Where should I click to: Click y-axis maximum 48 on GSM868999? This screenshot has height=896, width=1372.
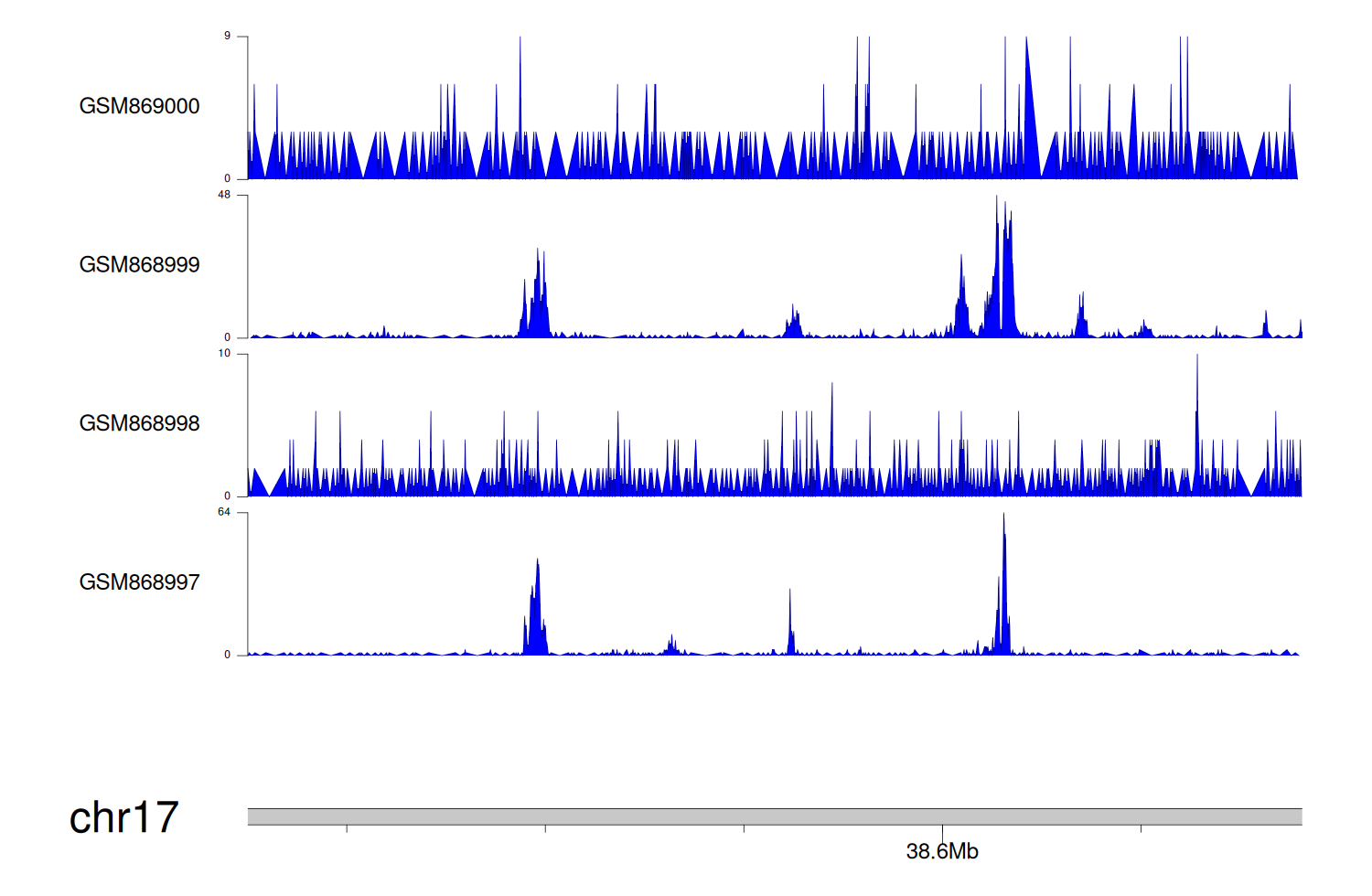[224, 195]
